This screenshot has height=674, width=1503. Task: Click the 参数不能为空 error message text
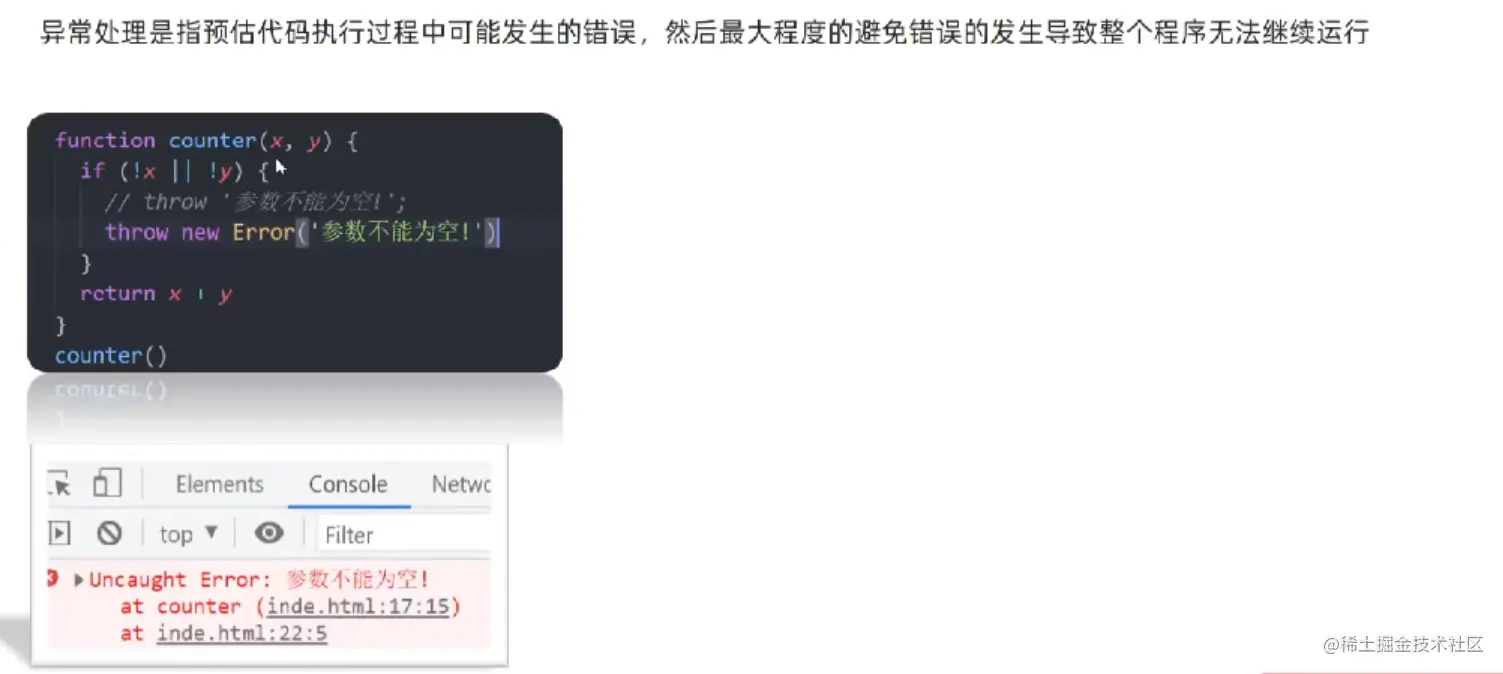point(358,579)
